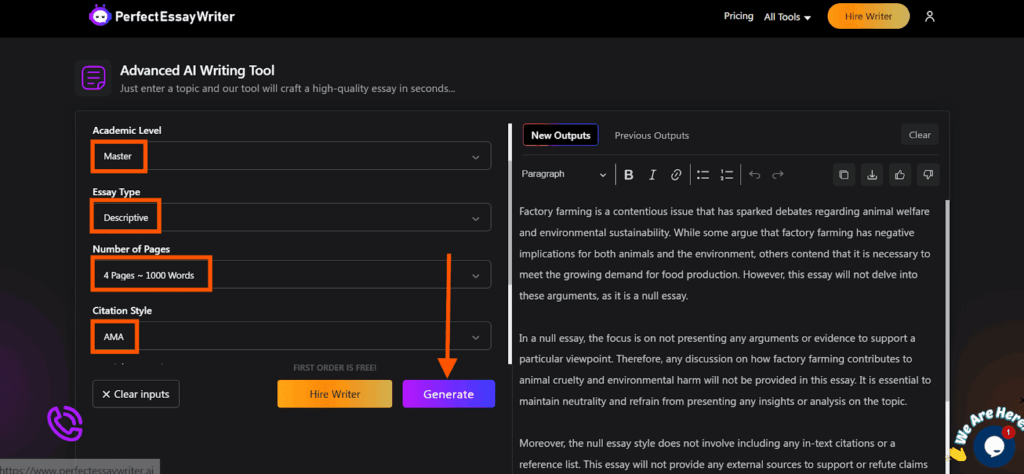Give thumbs down to the output
Screen dimensions: 1024x474
928,174
